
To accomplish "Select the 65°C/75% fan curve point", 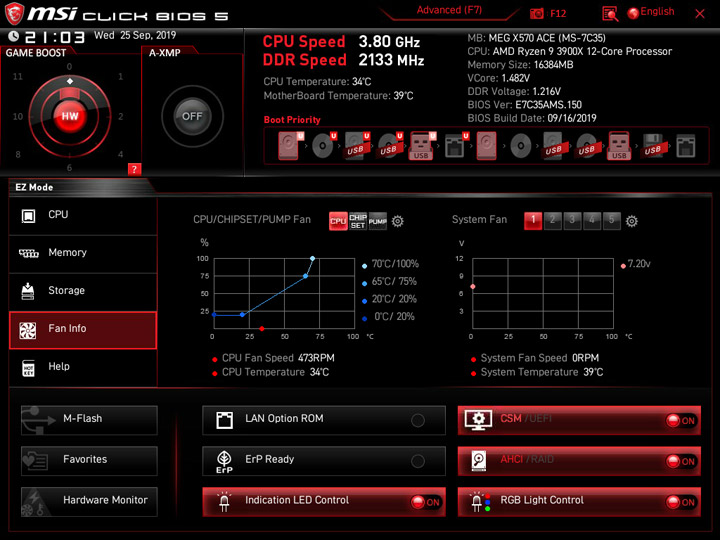I will 305,276.
